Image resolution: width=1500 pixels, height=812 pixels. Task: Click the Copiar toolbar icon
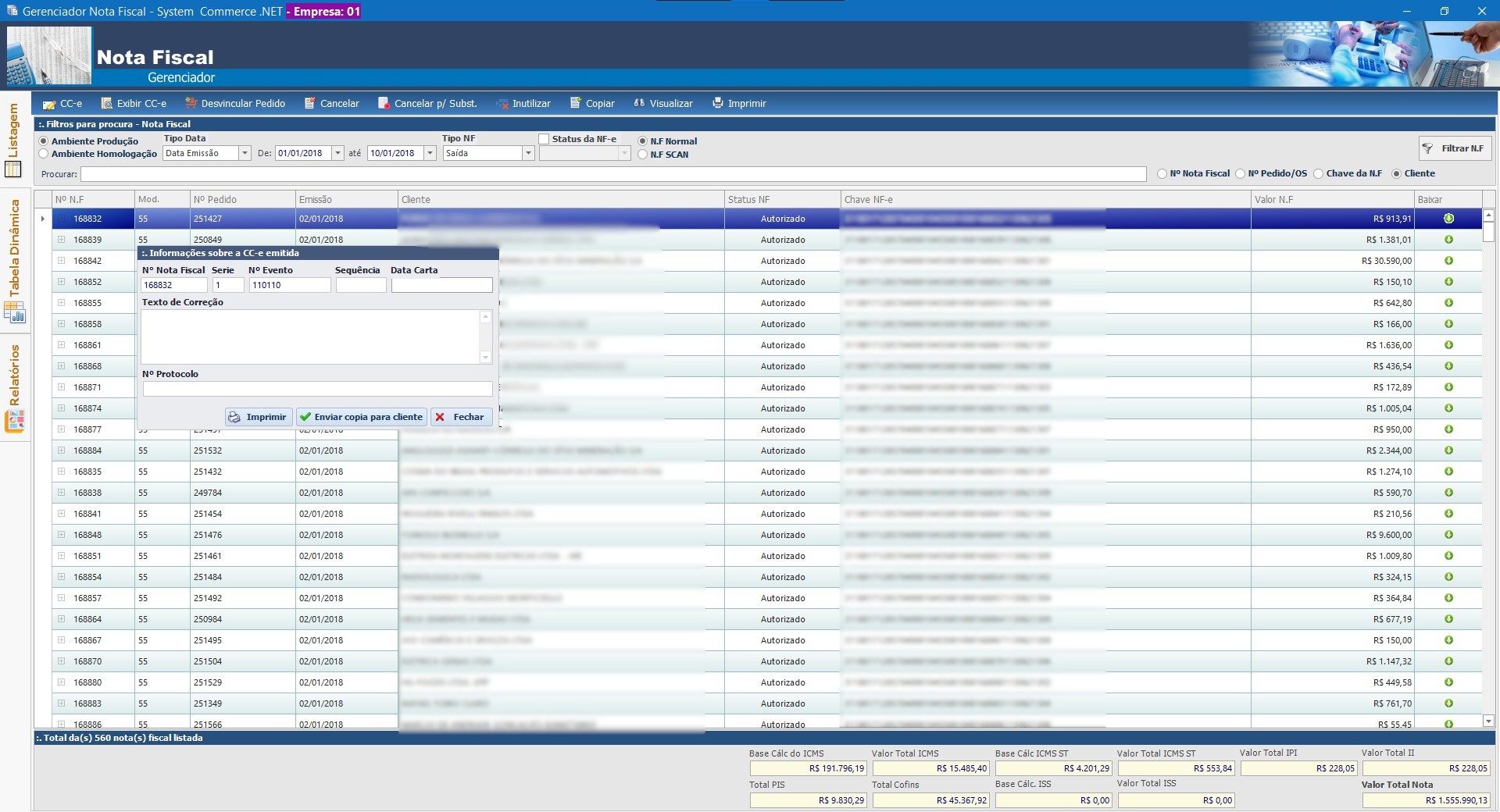(576, 104)
